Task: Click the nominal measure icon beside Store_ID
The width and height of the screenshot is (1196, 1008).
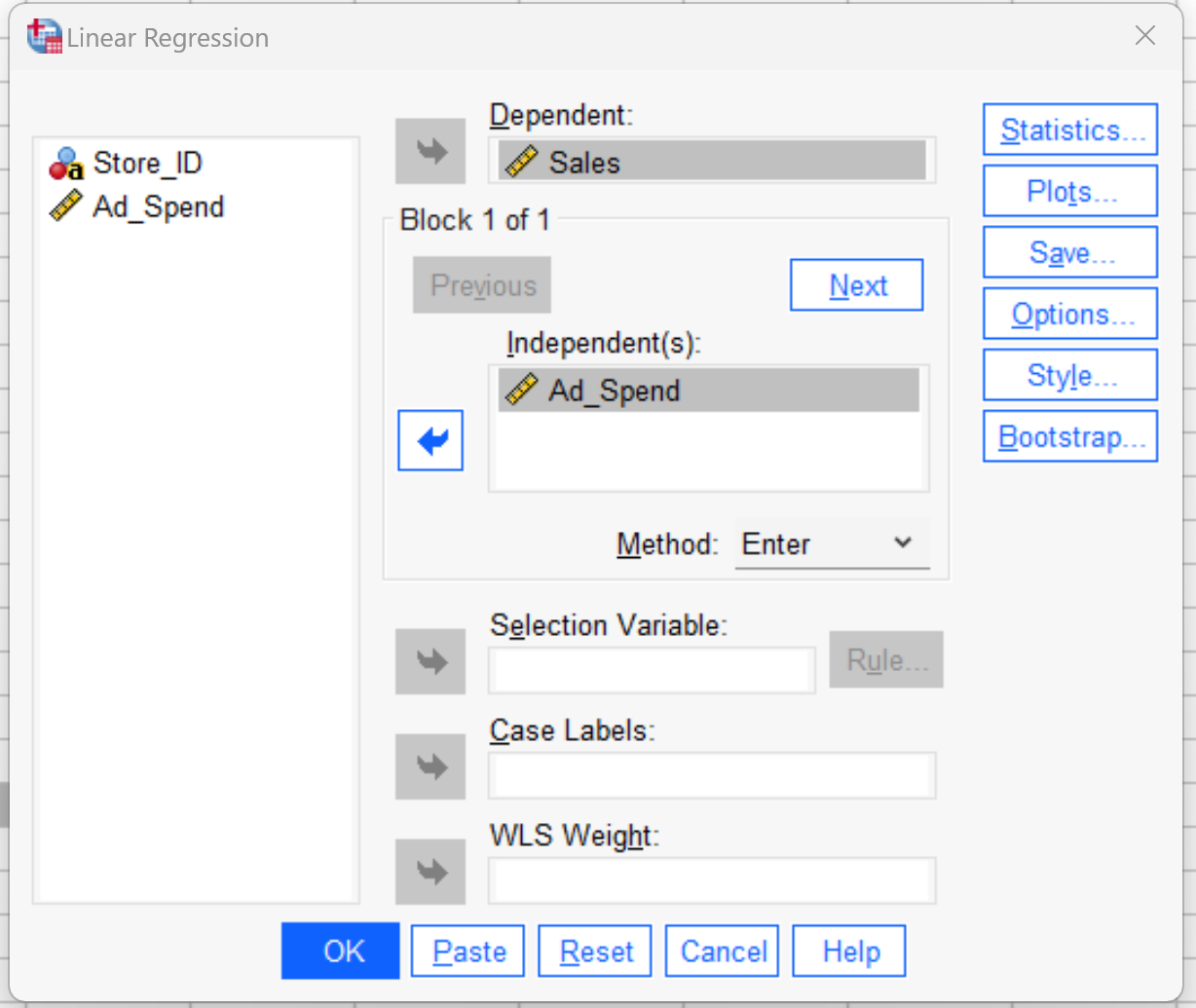Action: click(x=64, y=162)
